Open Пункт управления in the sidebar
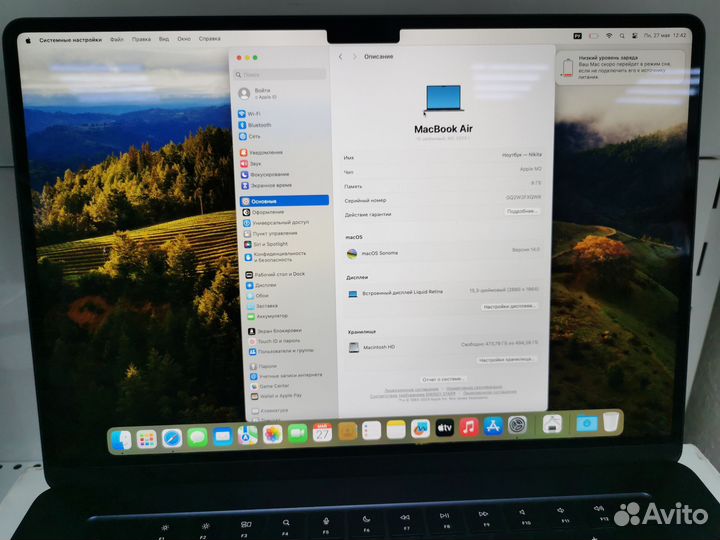This screenshot has height=540, width=720. click(270, 233)
